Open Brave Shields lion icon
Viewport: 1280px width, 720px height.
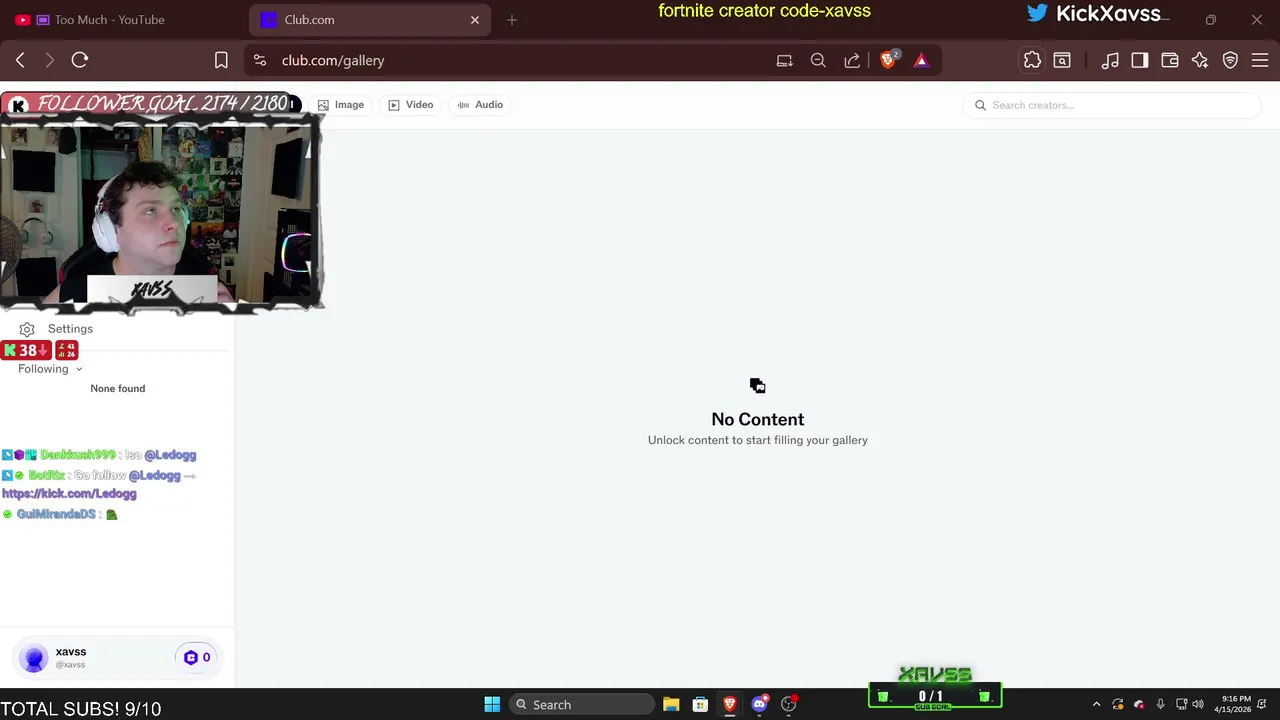pyautogui.click(x=888, y=60)
